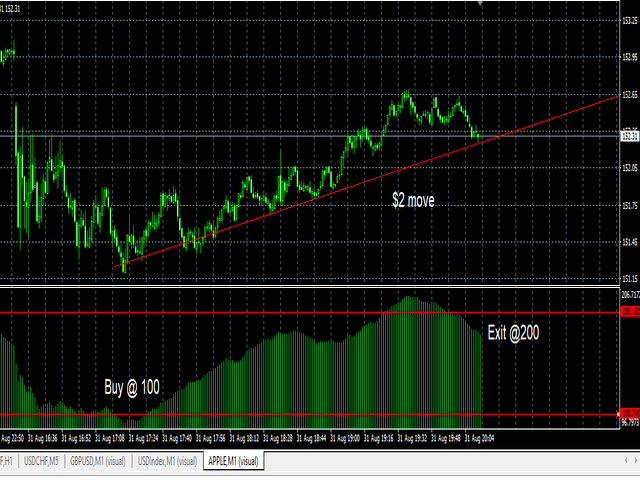640x480 pixels.
Task: Click the gray current bid price line
Action: pyautogui.click(x=310, y=136)
